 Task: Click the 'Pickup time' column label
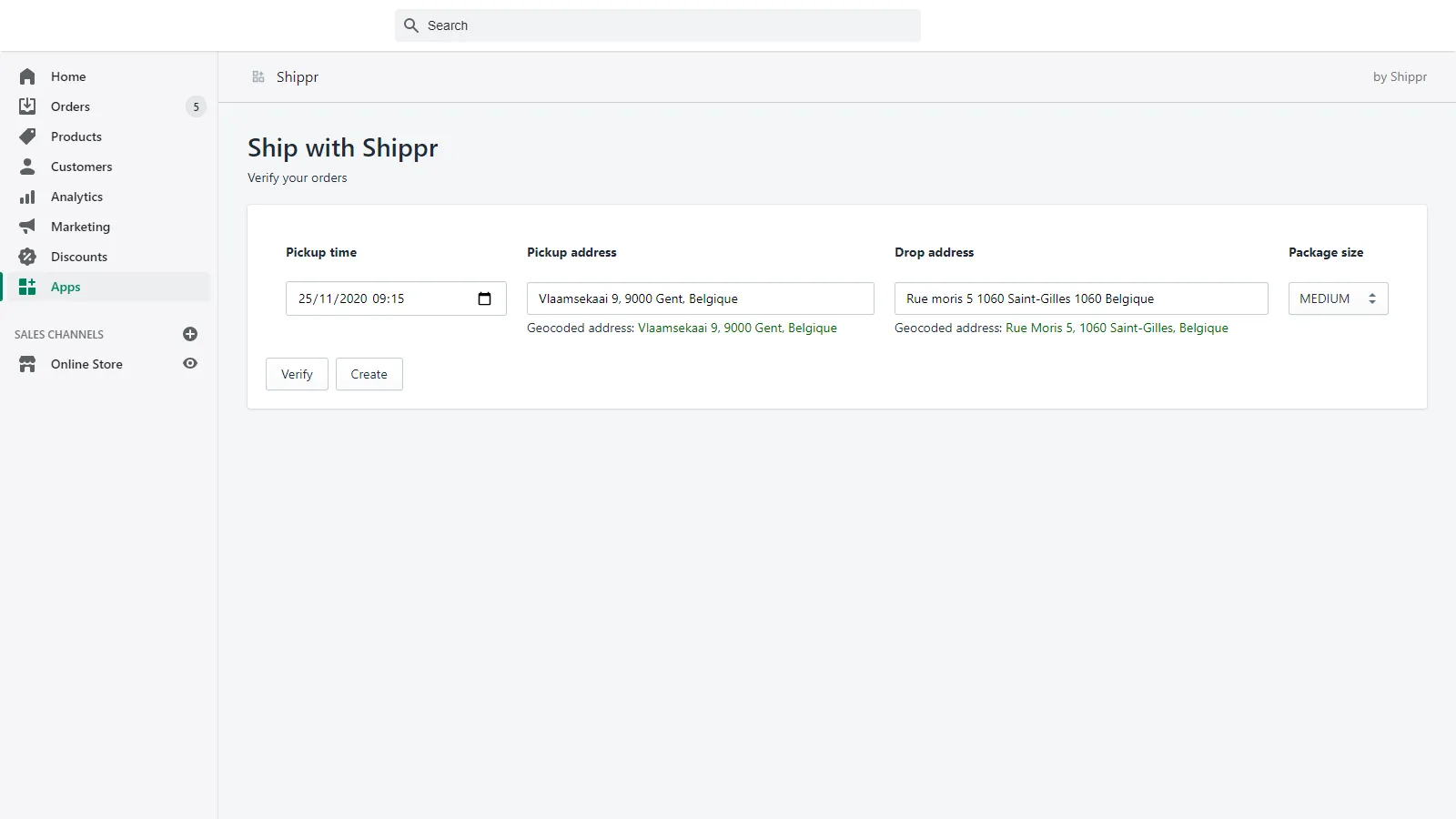321,252
